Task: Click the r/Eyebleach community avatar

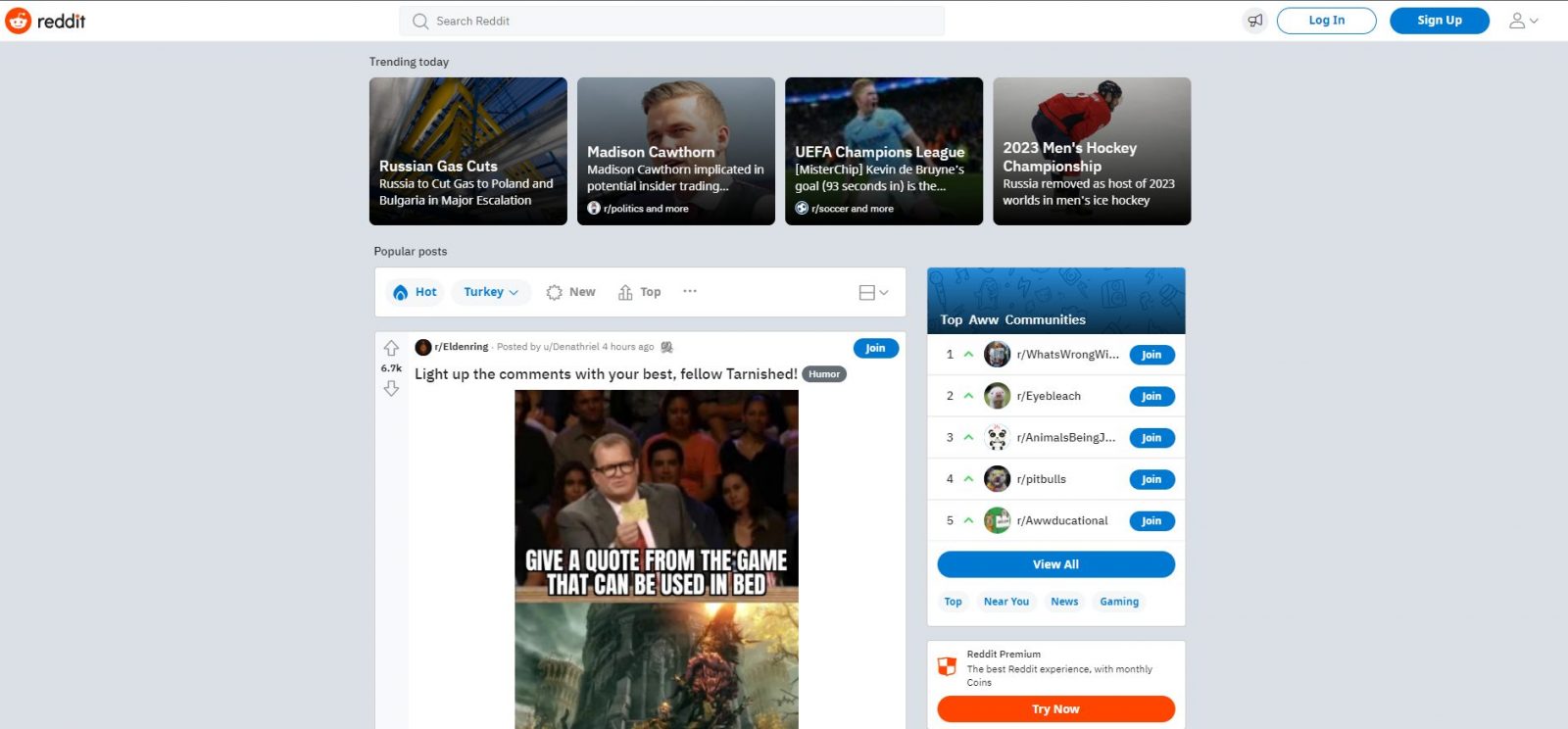Action: 997,396
